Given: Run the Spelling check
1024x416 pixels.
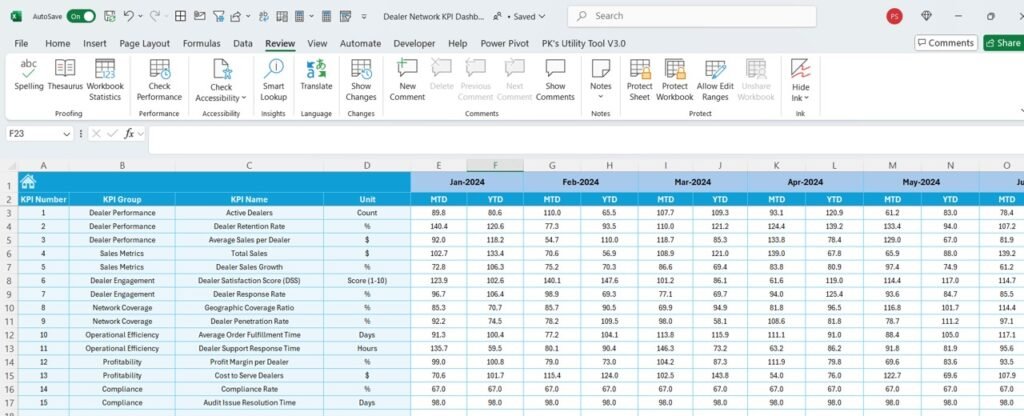Looking at the screenshot, I should [x=29, y=74].
